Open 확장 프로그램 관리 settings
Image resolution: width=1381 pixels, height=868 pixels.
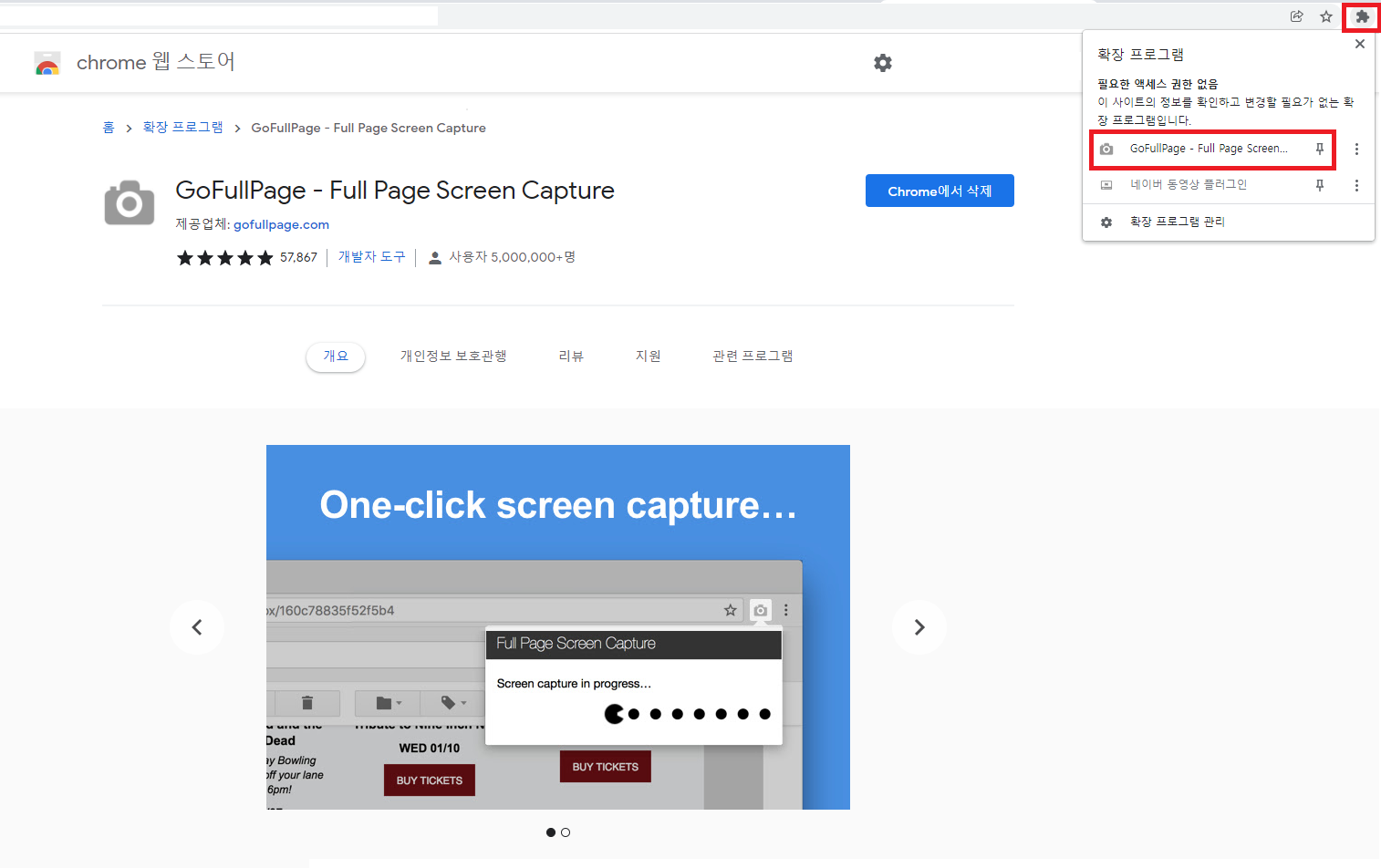click(1177, 222)
